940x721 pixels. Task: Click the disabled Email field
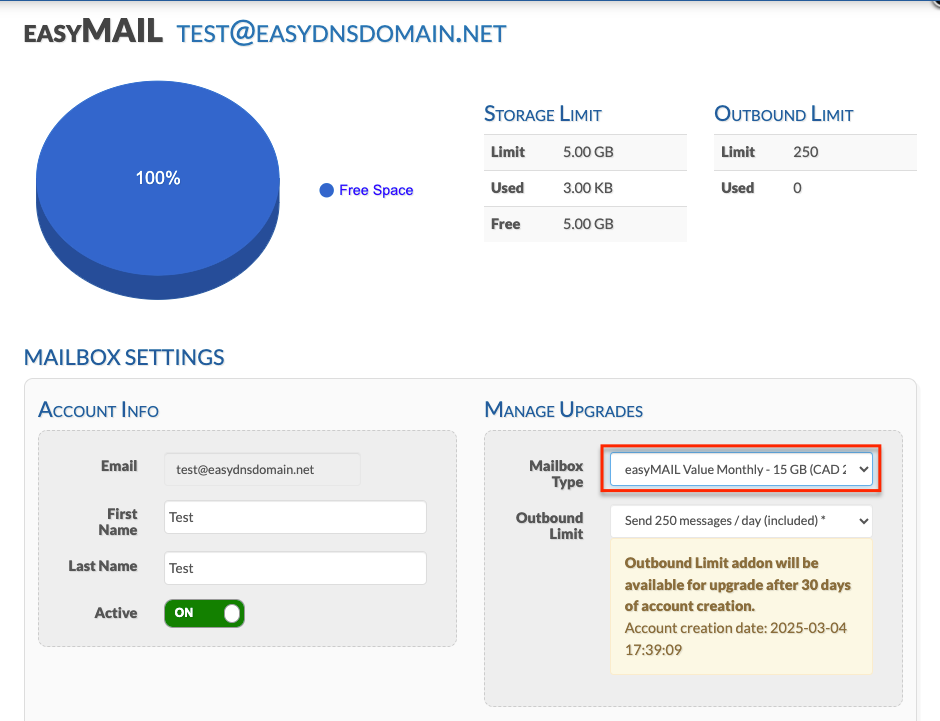pos(262,469)
